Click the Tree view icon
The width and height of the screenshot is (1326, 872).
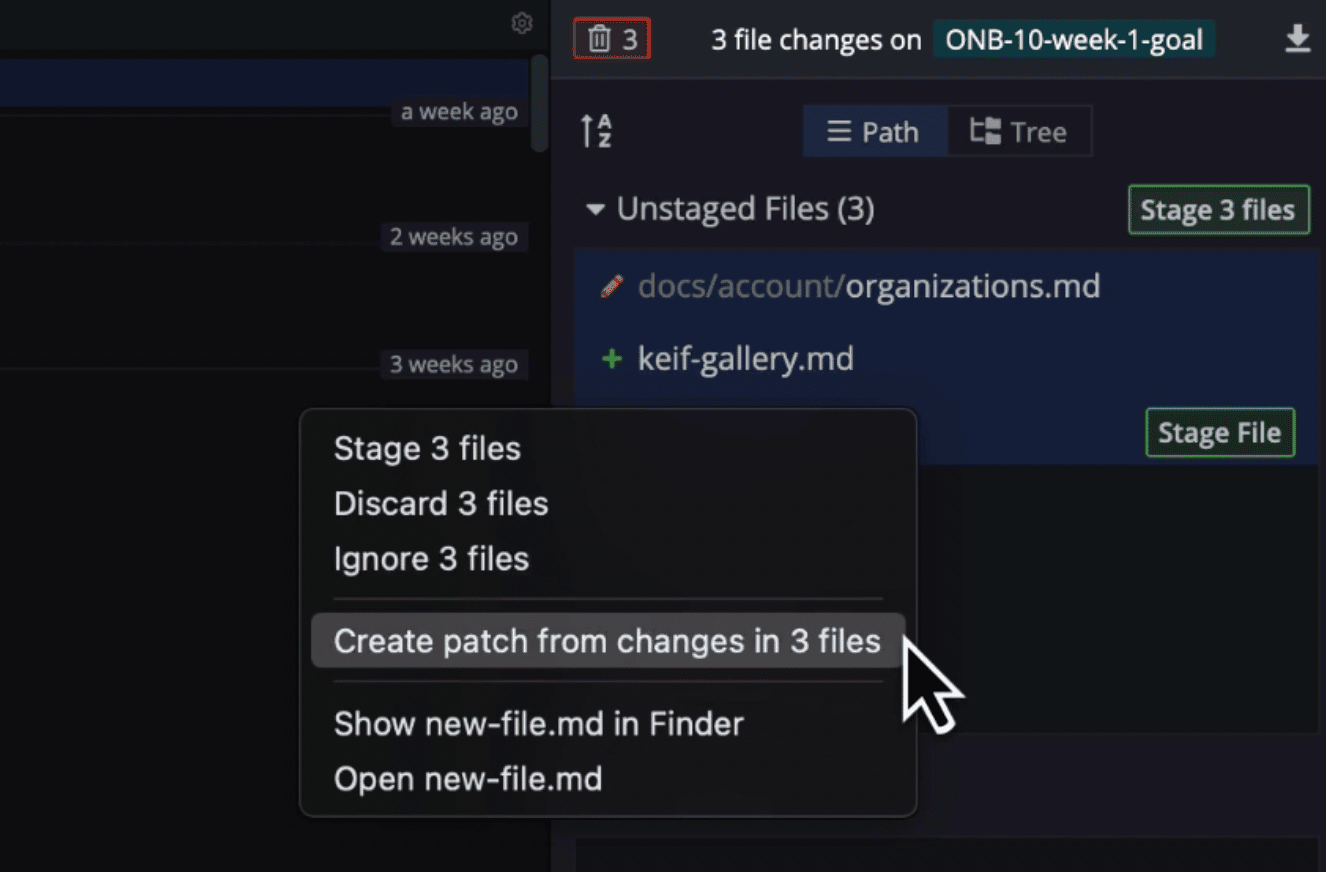point(985,130)
